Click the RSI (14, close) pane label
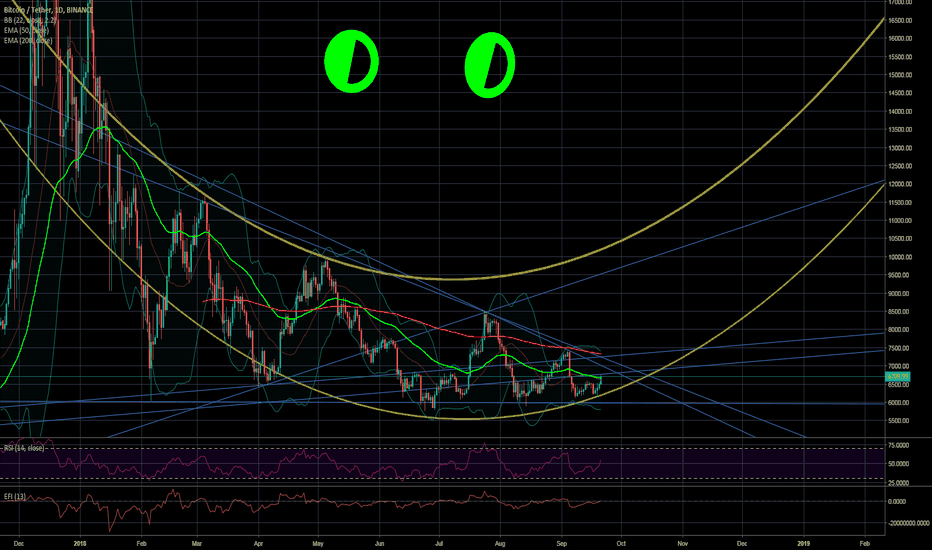The image size is (932, 550). point(24,448)
